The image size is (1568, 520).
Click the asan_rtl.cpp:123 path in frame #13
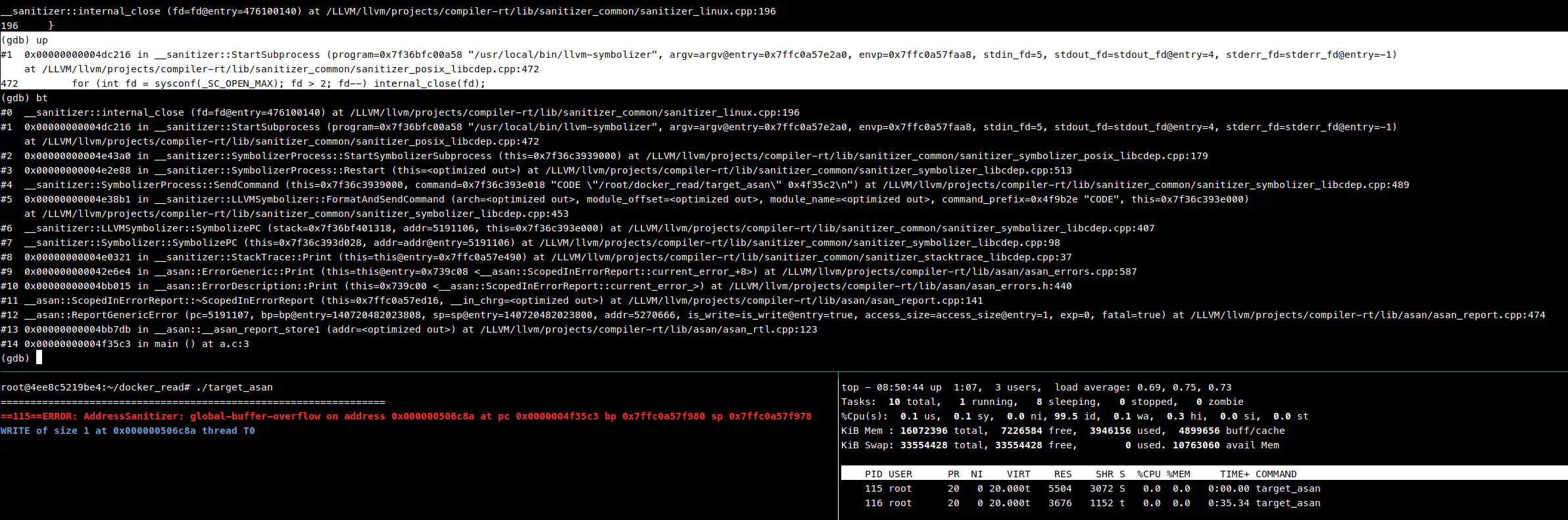click(648, 329)
